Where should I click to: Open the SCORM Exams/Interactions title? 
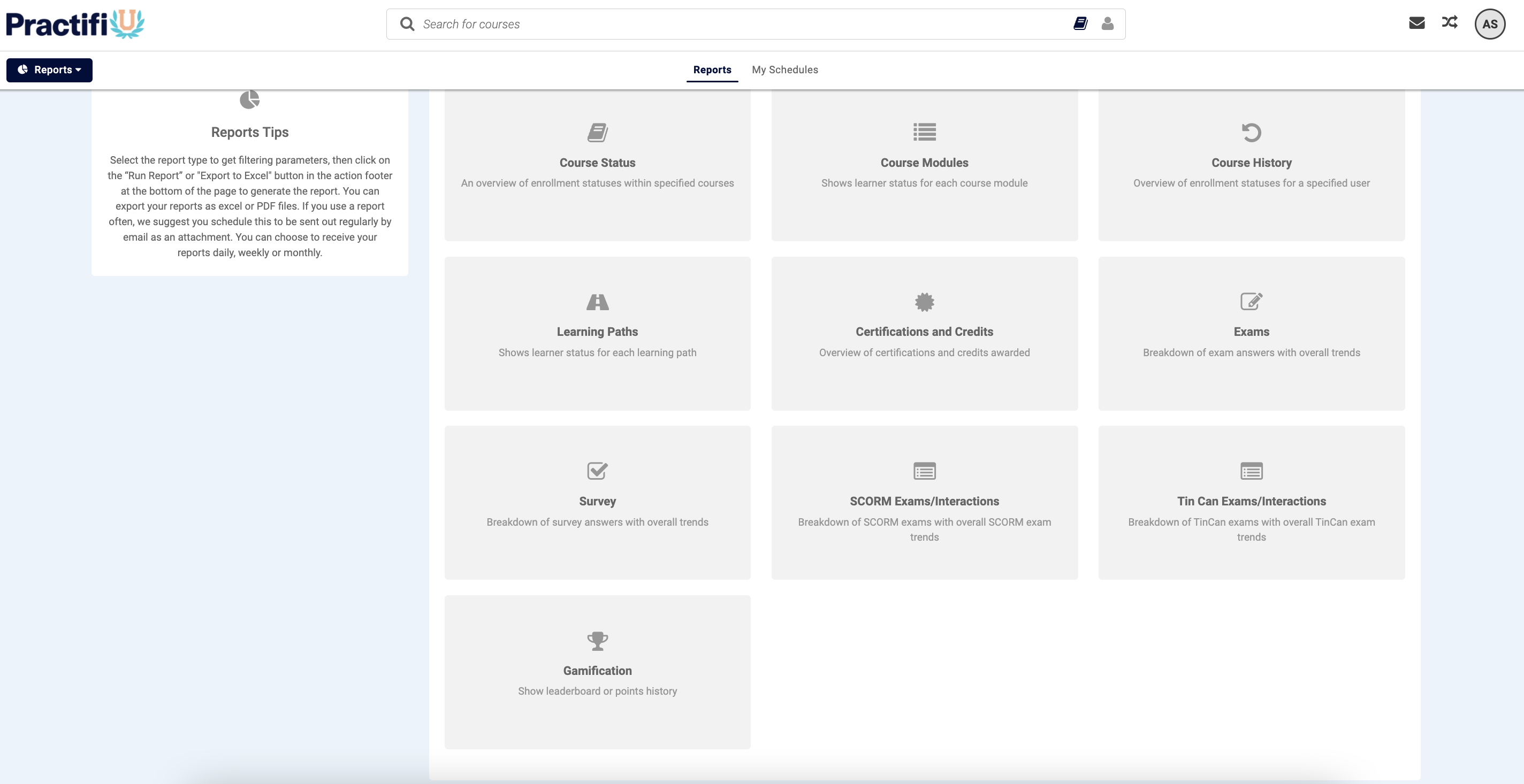pyautogui.click(x=924, y=502)
